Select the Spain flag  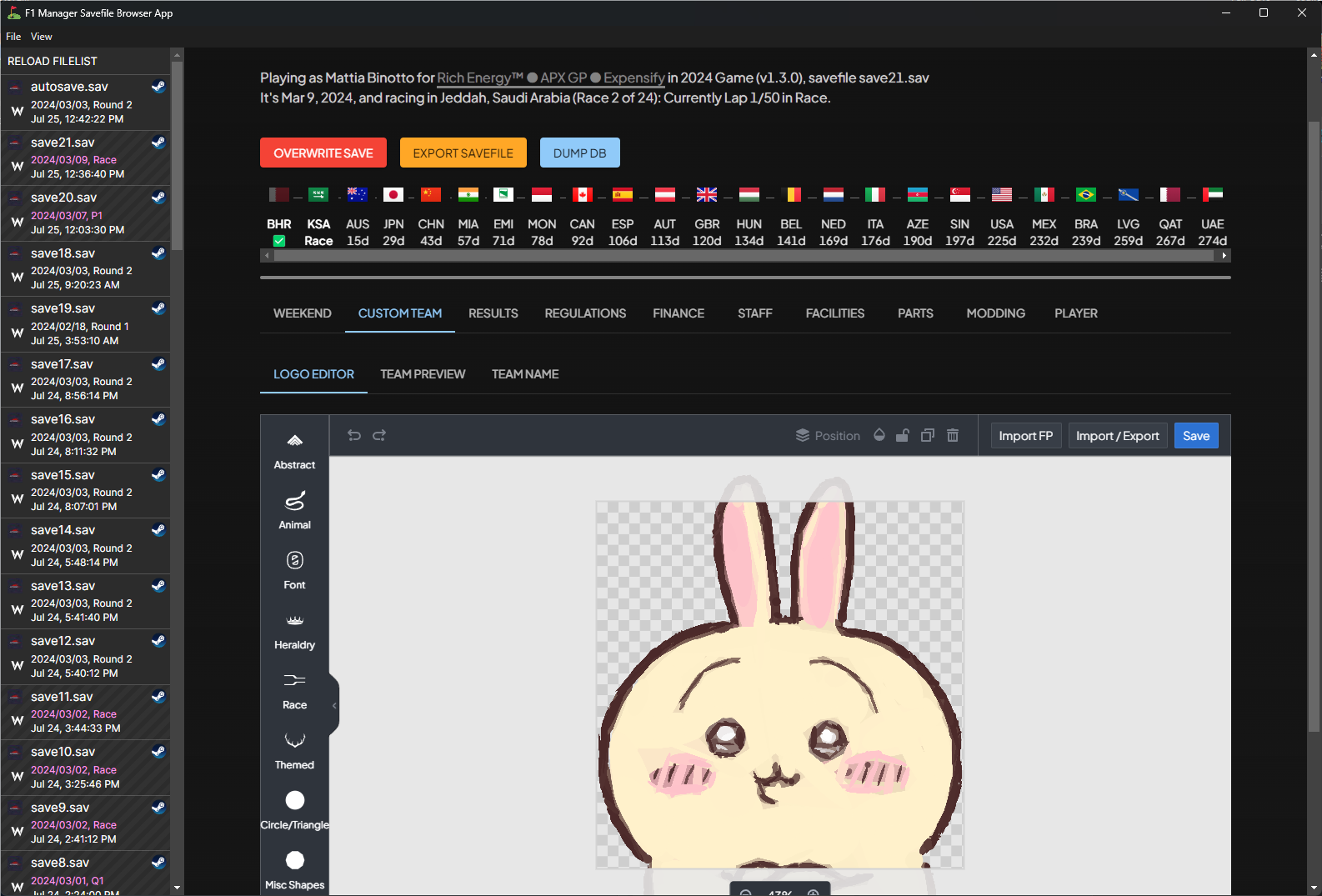pyautogui.click(x=623, y=194)
